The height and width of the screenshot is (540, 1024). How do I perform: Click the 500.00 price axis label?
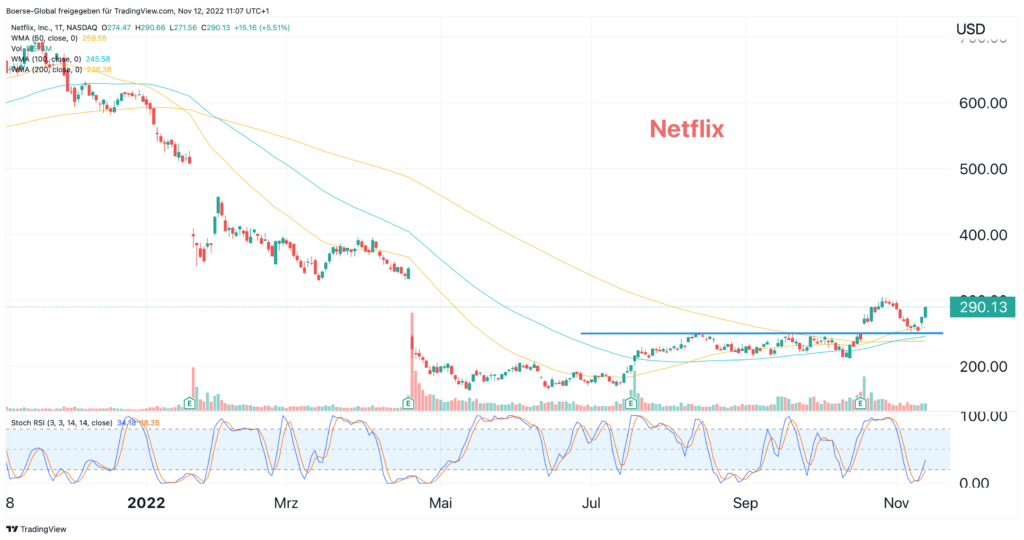point(983,169)
